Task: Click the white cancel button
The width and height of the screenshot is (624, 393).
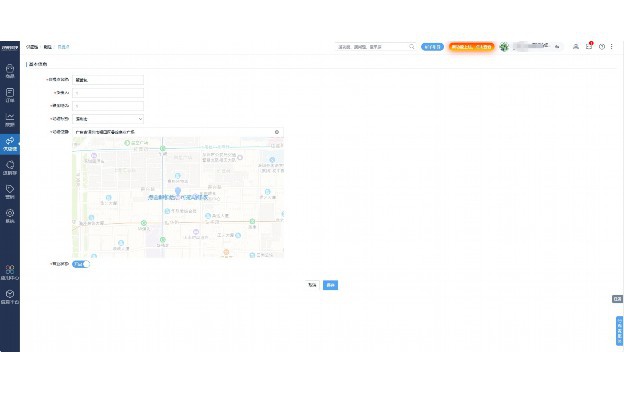Action: pyautogui.click(x=312, y=285)
